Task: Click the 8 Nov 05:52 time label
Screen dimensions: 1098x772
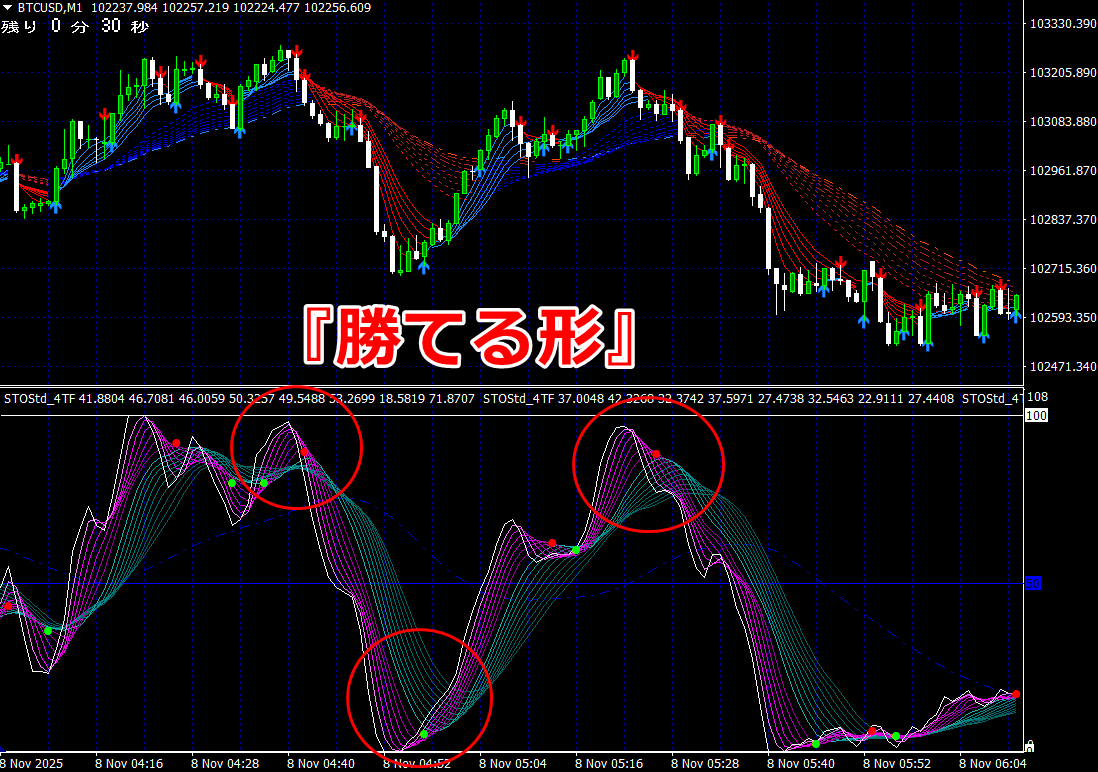Action: (896, 764)
